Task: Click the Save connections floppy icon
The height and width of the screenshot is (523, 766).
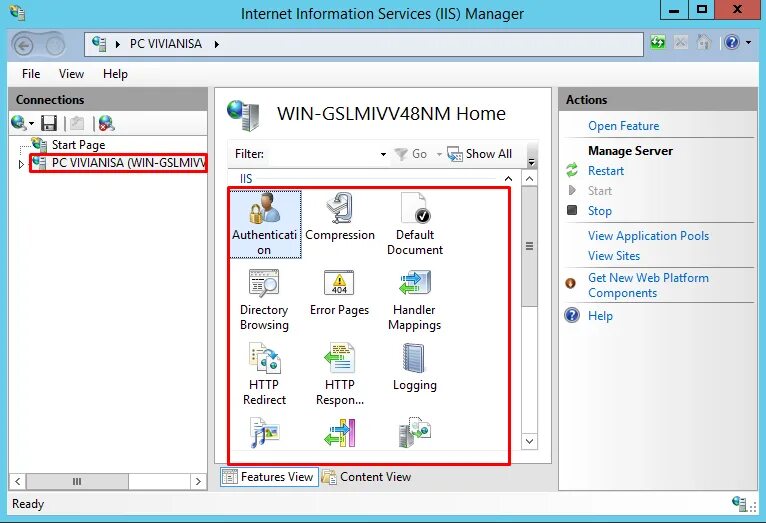Action: click(x=49, y=123)
